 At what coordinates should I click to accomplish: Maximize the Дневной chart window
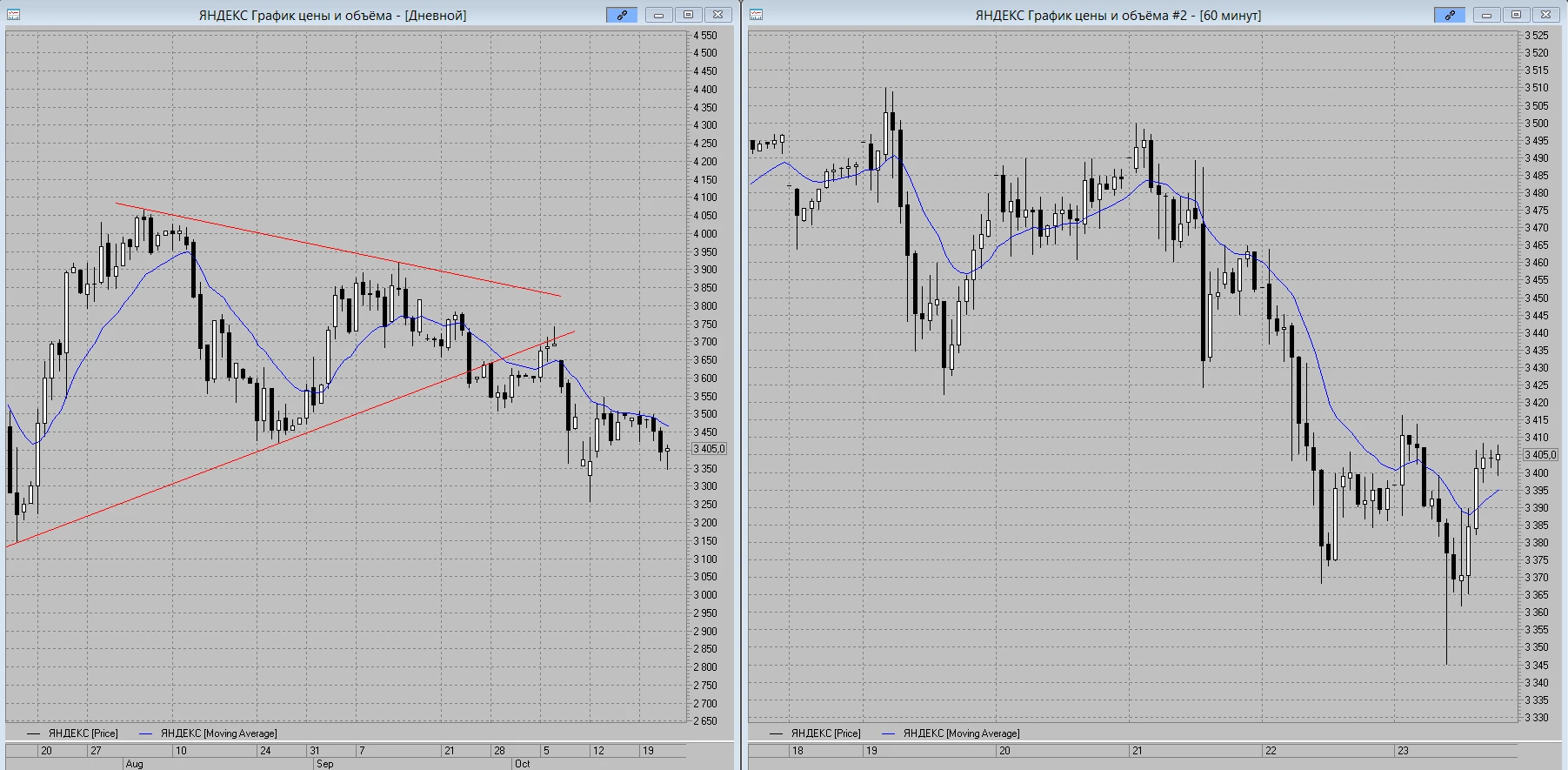click(x=688, y=15)
